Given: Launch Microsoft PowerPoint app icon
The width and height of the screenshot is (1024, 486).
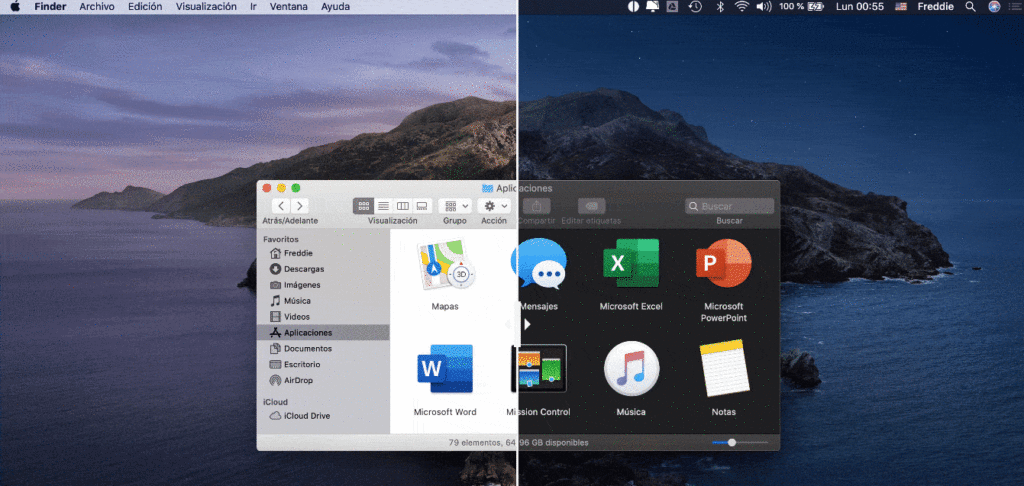Looking at the screenshot, I should tap(723, 265).
